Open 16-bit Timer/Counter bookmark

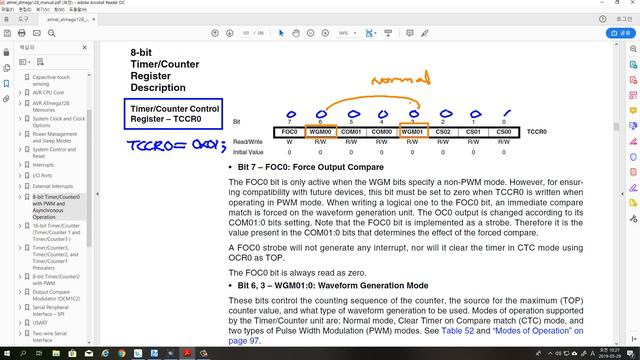pyautogui.click(x=56, y=232)
